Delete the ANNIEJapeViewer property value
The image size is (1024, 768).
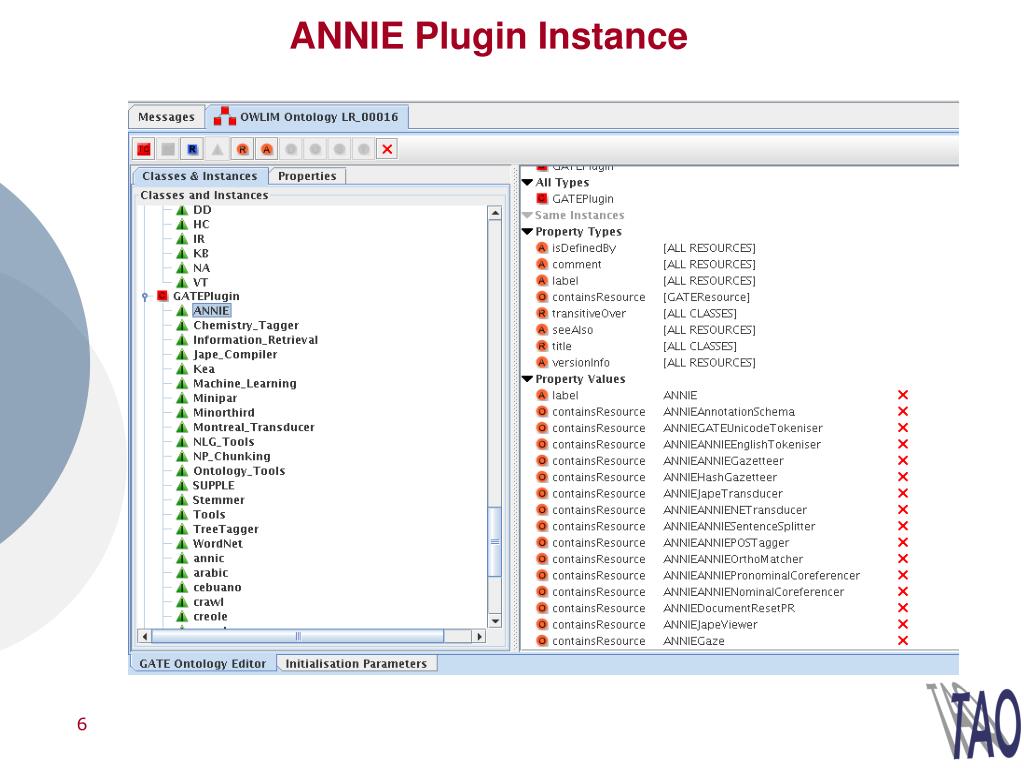pyautogui.click(x=903, y=624)
